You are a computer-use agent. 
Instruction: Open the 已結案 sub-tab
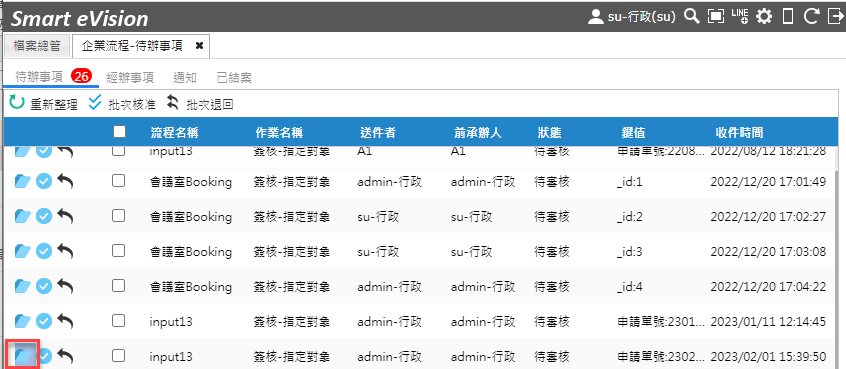234,77
